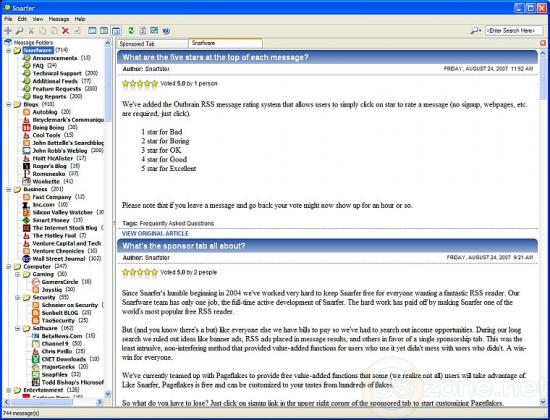The height and width of the screenshot is (420, 550).
Task: Click the Roger's Blog feed icon
Action: click(x=26, y=166)
